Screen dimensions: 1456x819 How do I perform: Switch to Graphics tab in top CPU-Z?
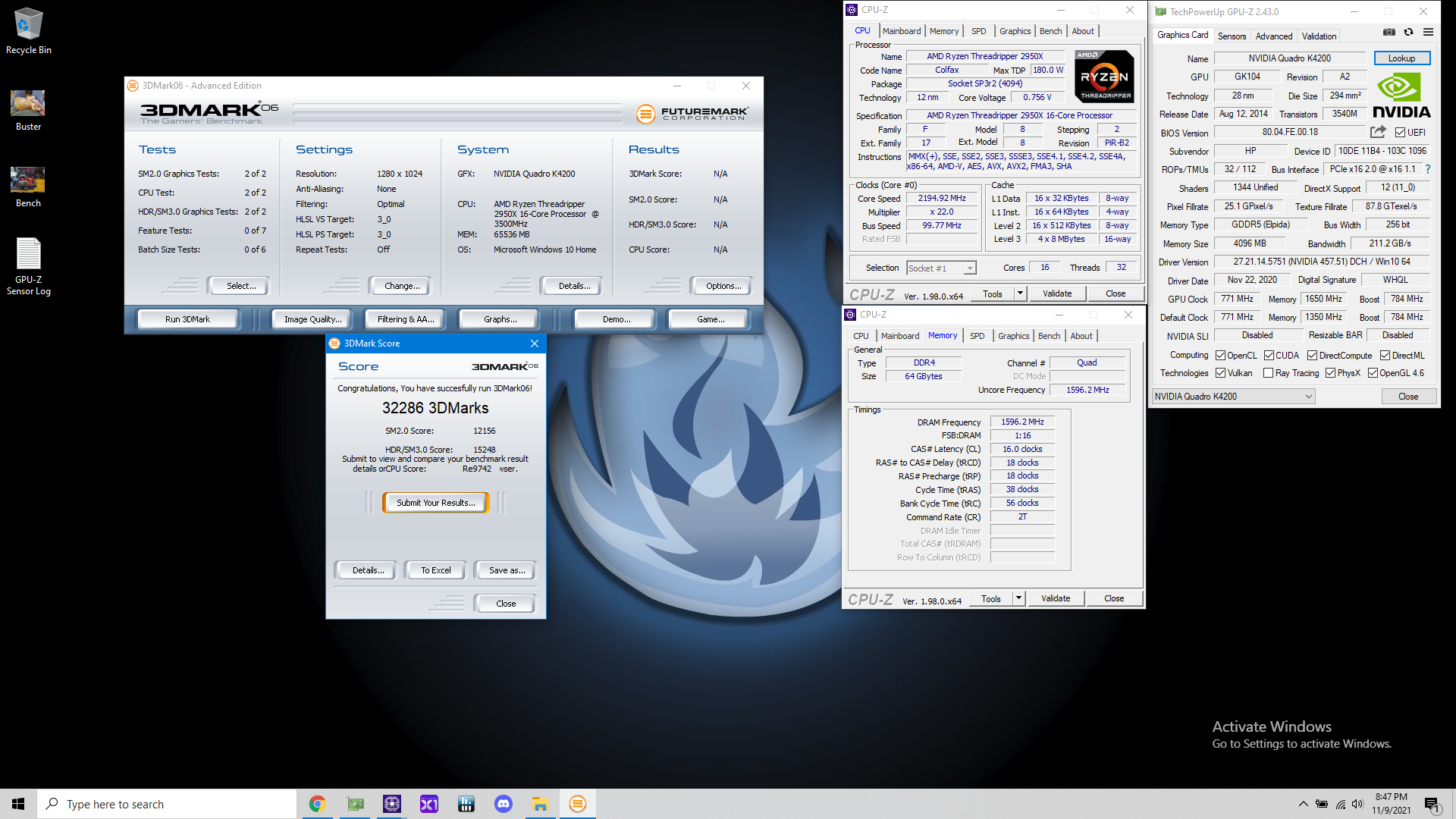1015,31
